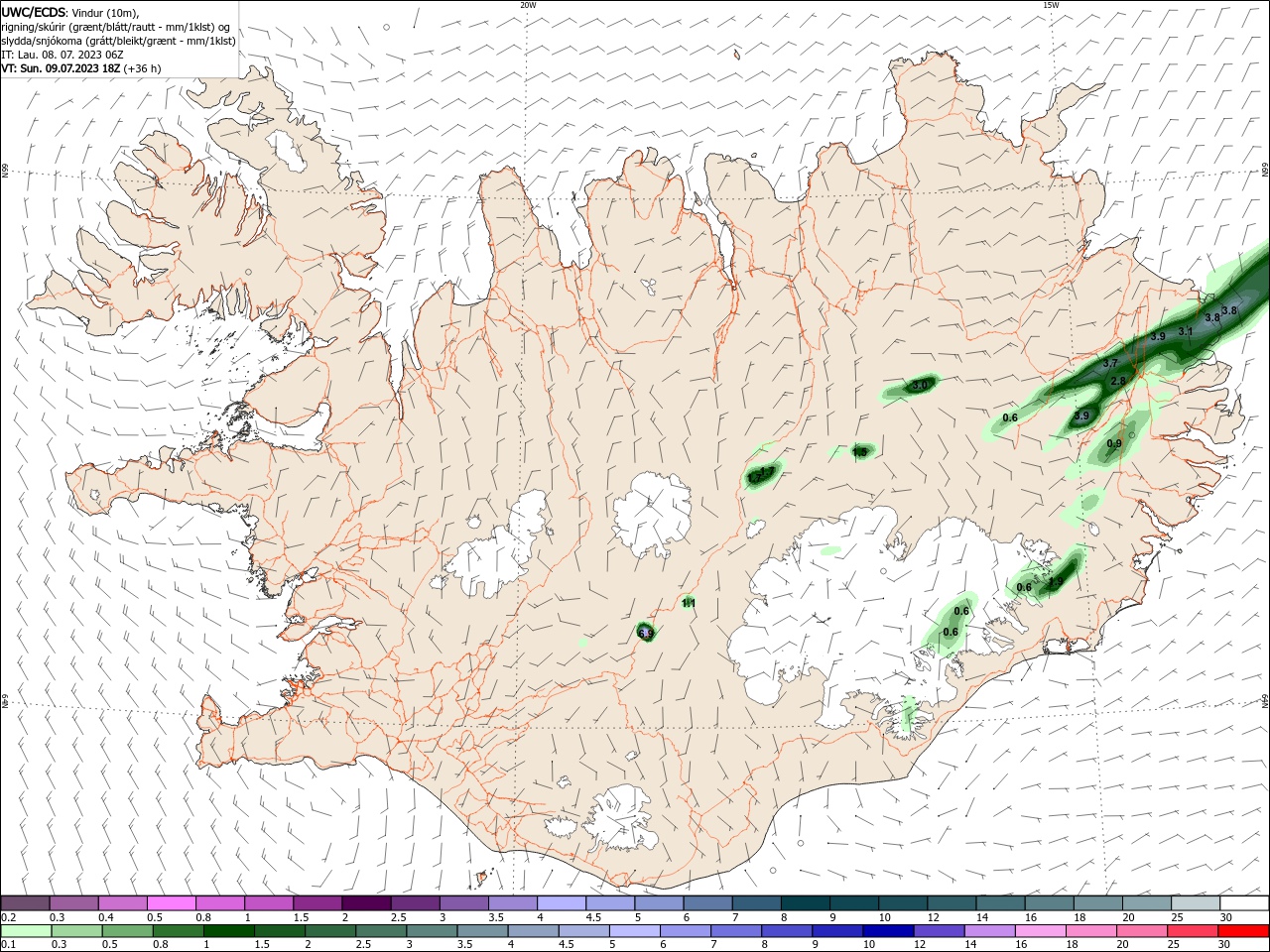Click the 0.1 tick label in the rain legend
Viewport: 1270px width, 952px height.
click(x=9, y=945)
